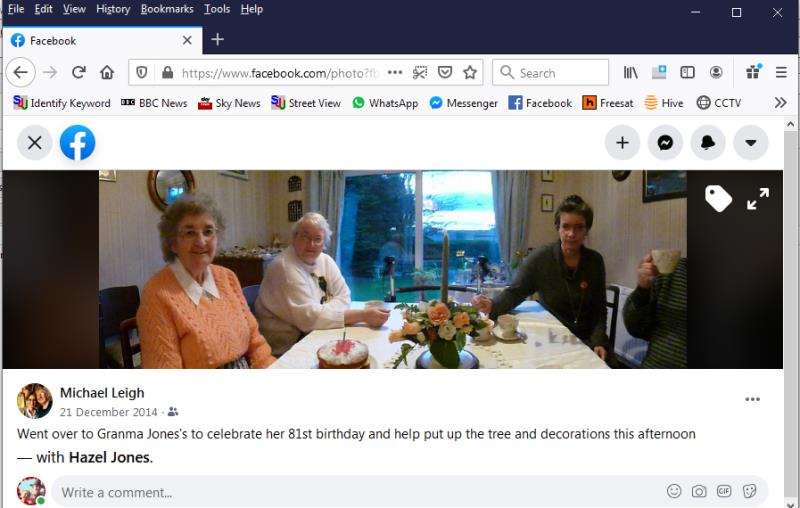
Task: Open Hazel Jones tagged profile
Action: [x=109, y=457]
